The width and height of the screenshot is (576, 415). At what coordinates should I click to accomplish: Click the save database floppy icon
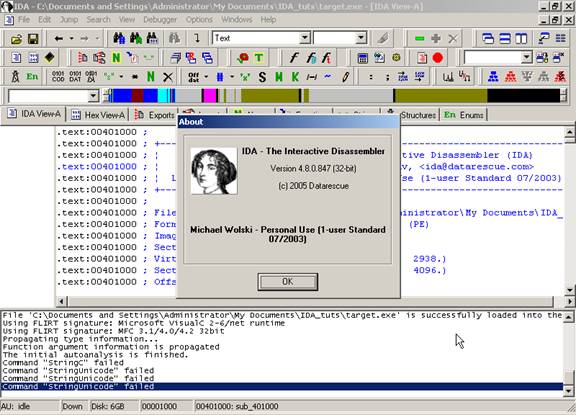[33, 39]
